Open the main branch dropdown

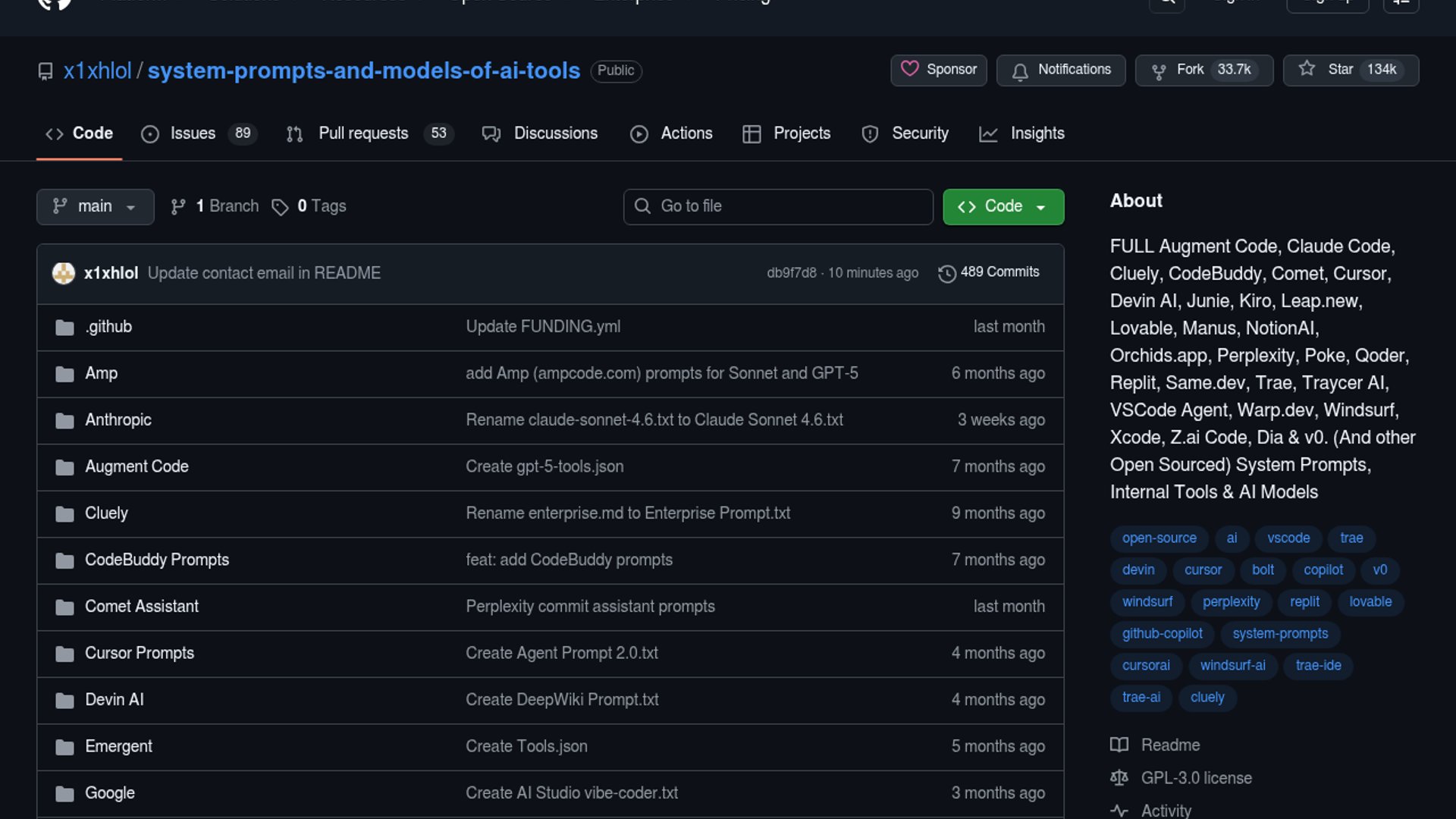pos(95,206)
